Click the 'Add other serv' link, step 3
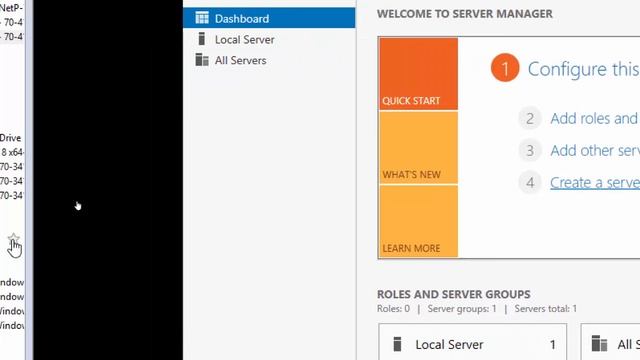This screenshot has height=360, width=640. coord(595,151)
